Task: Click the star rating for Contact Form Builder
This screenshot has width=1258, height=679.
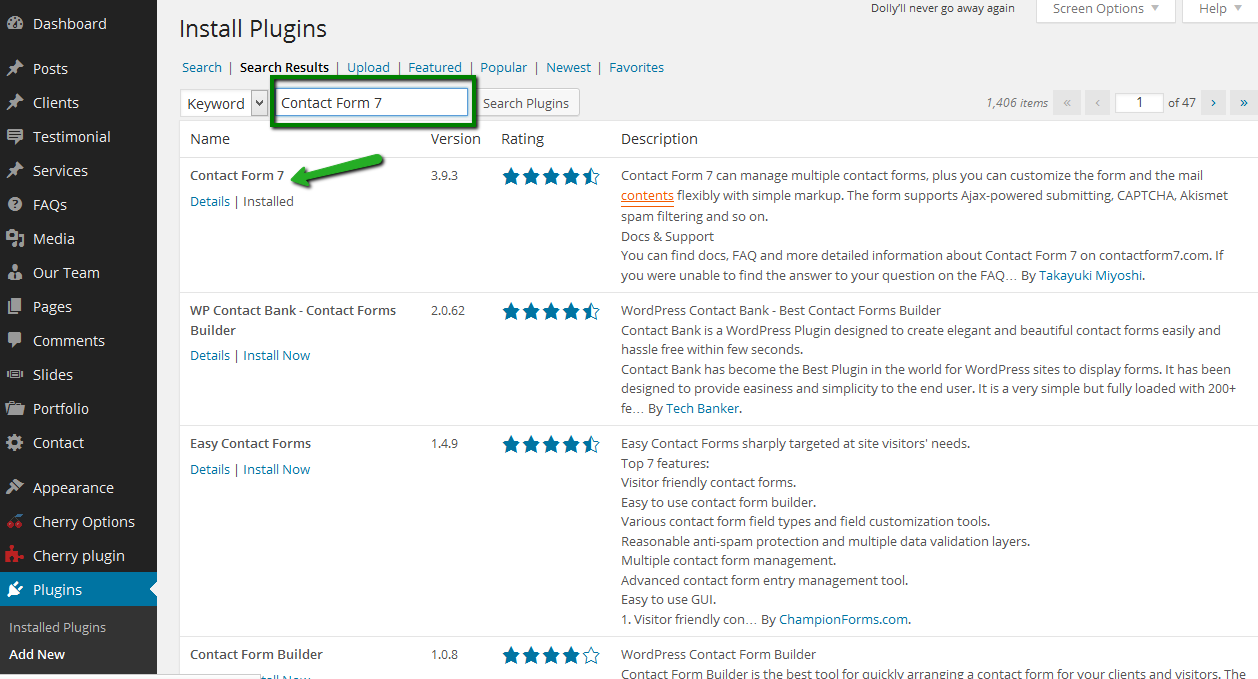Action: pos(551,656)
